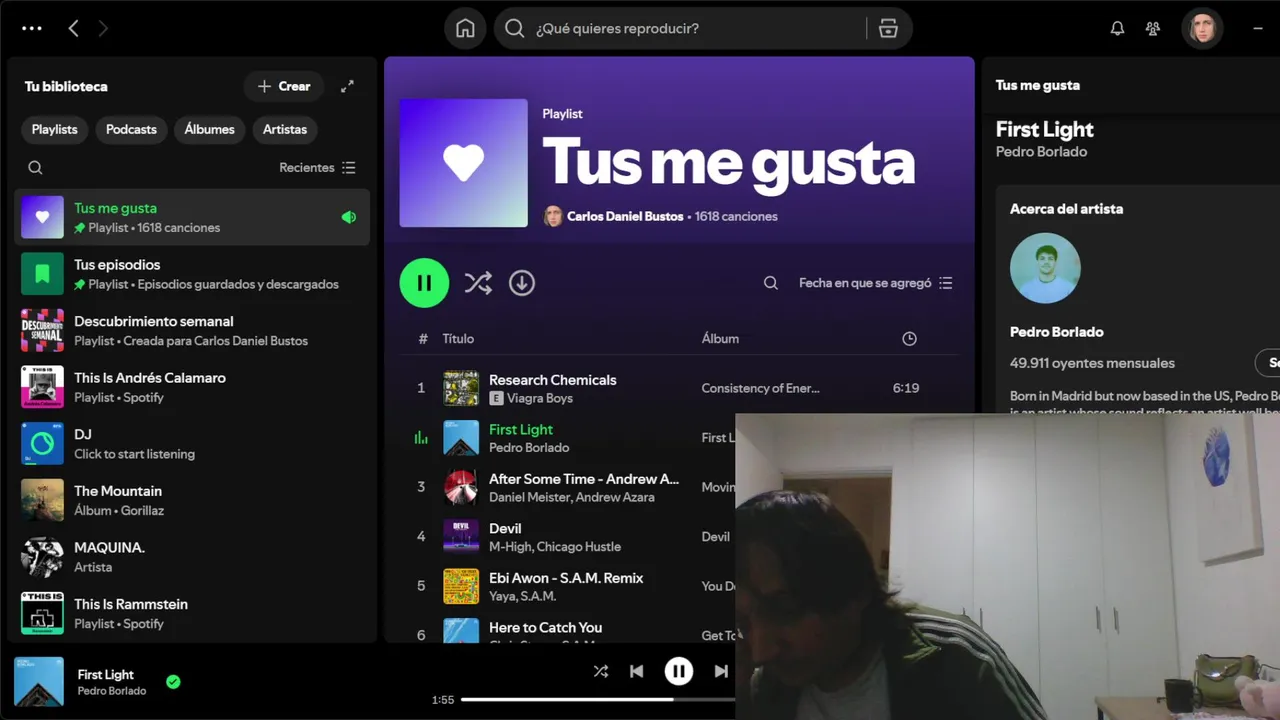Open Friend Activity icon
This screenshot has width=1280, height=720.
1153,28
